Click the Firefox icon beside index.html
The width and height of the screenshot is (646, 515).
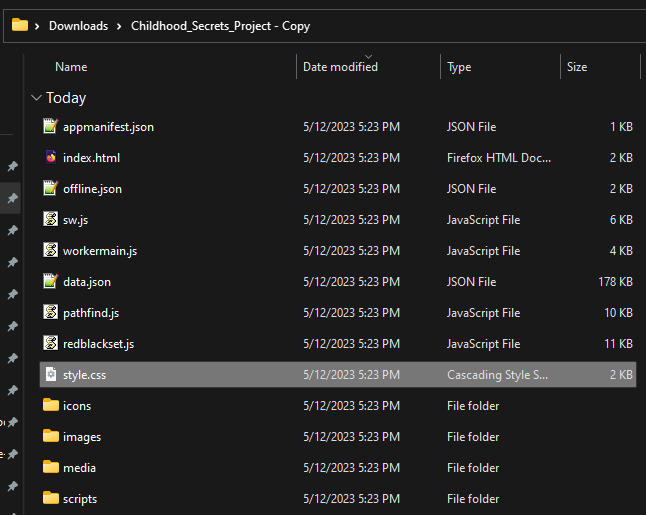pos(51,158)
